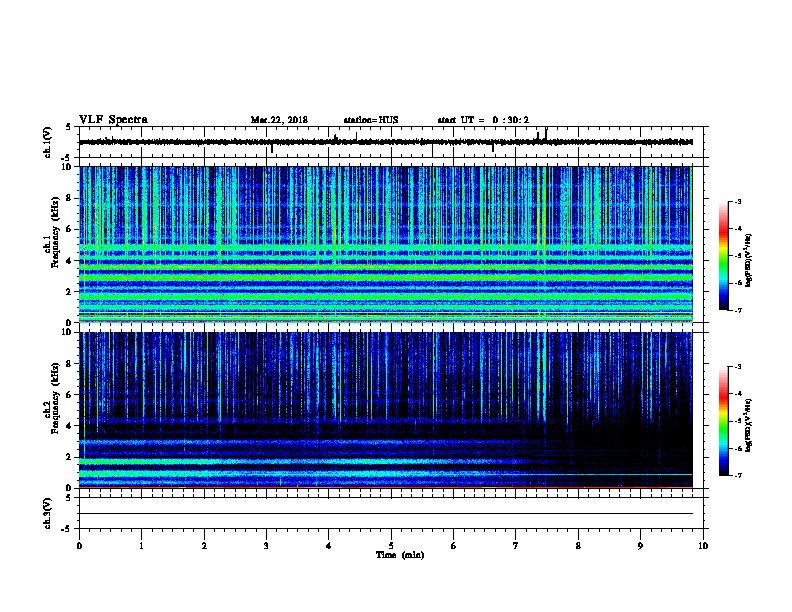The image size is (792, 612).
Task: Click time axis tick label "6"
Action: pos(453,546)
